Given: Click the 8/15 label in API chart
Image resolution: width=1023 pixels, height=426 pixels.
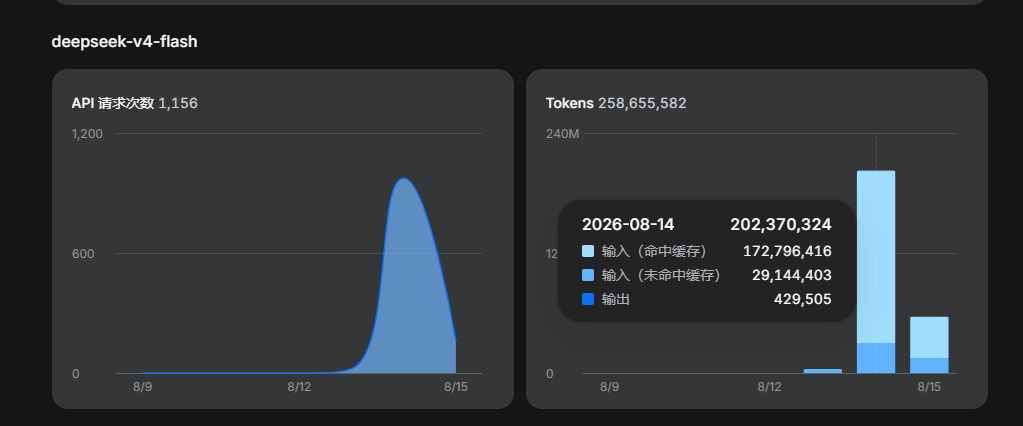Looking at the screenshot, I should (x=455, y=387).
